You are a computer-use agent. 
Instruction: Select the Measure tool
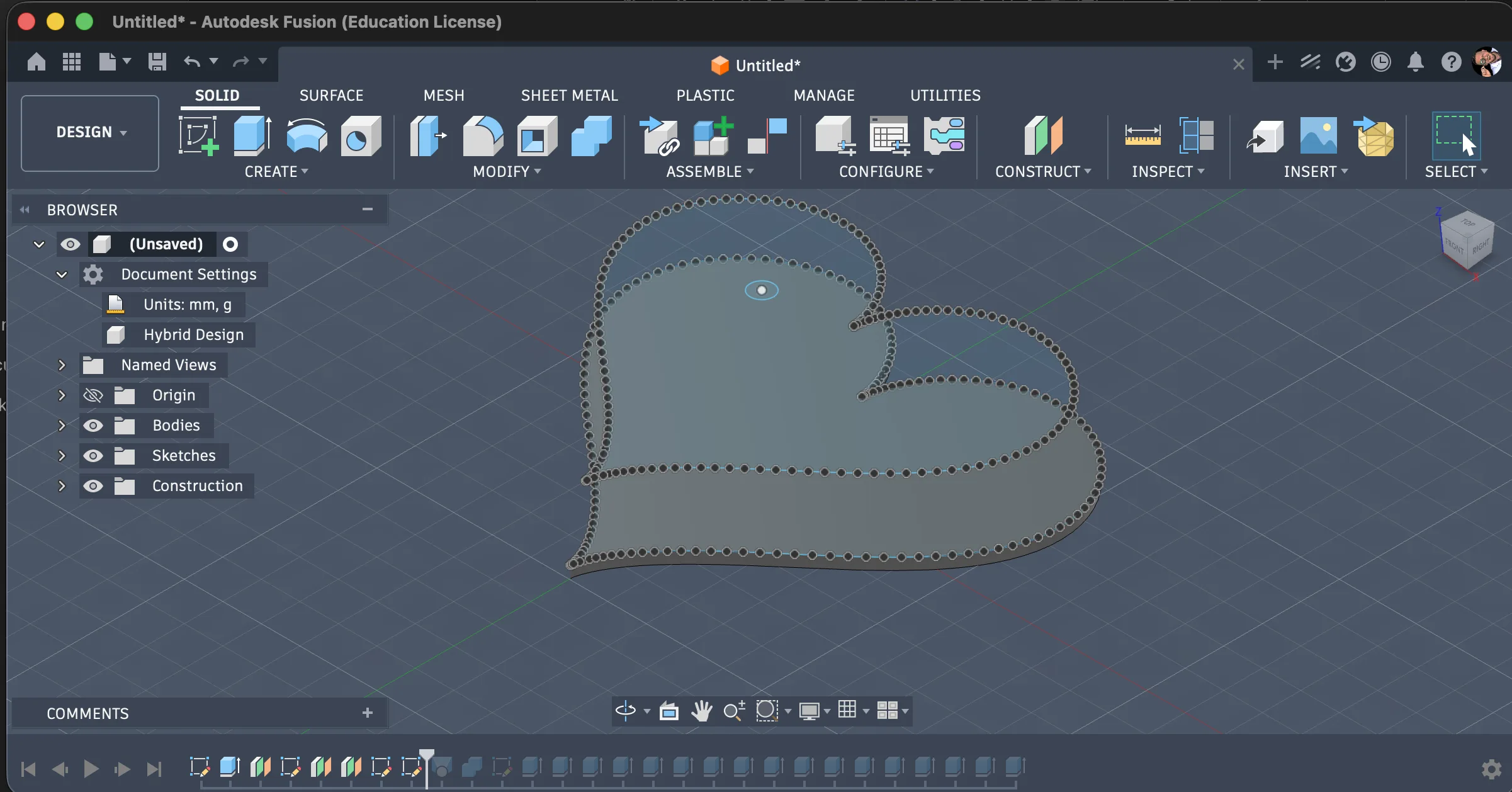click(1142, 135)
